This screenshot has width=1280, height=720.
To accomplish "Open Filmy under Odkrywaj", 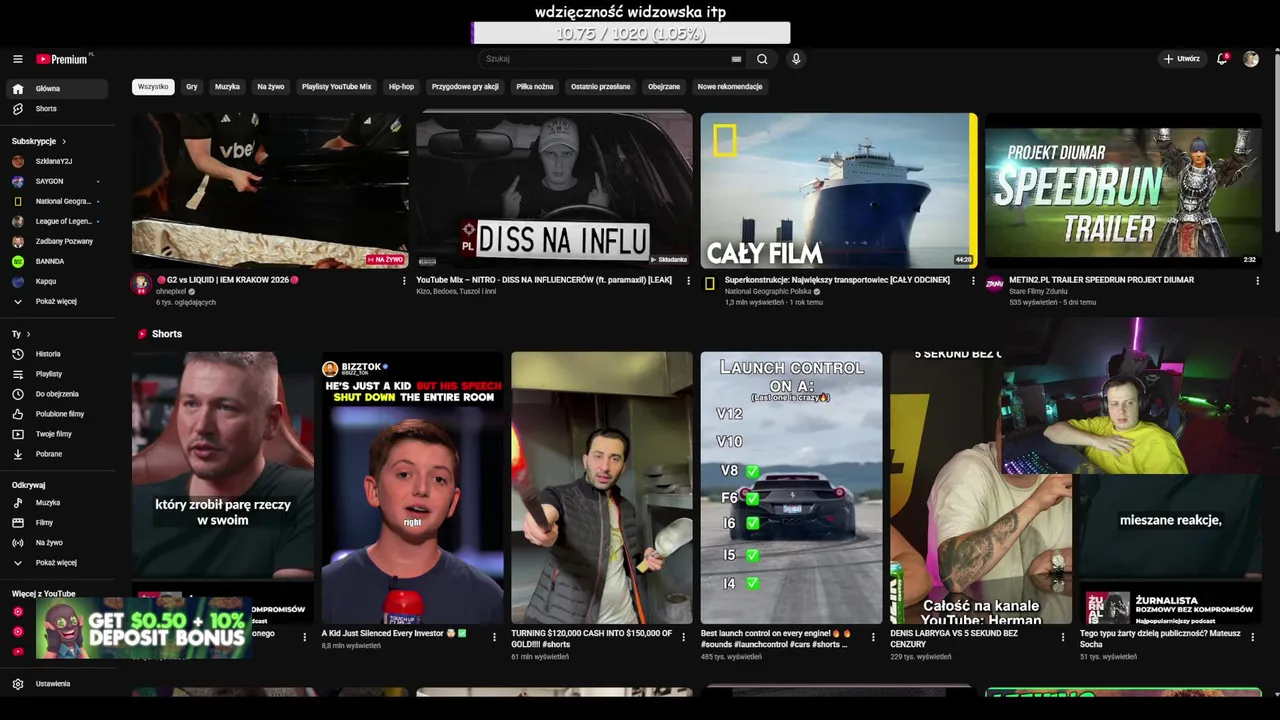I will (x=58, y=523).
